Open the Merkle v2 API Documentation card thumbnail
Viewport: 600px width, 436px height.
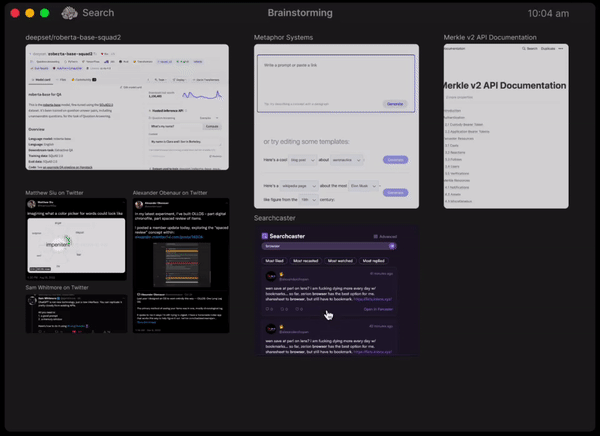click(506, 126)
